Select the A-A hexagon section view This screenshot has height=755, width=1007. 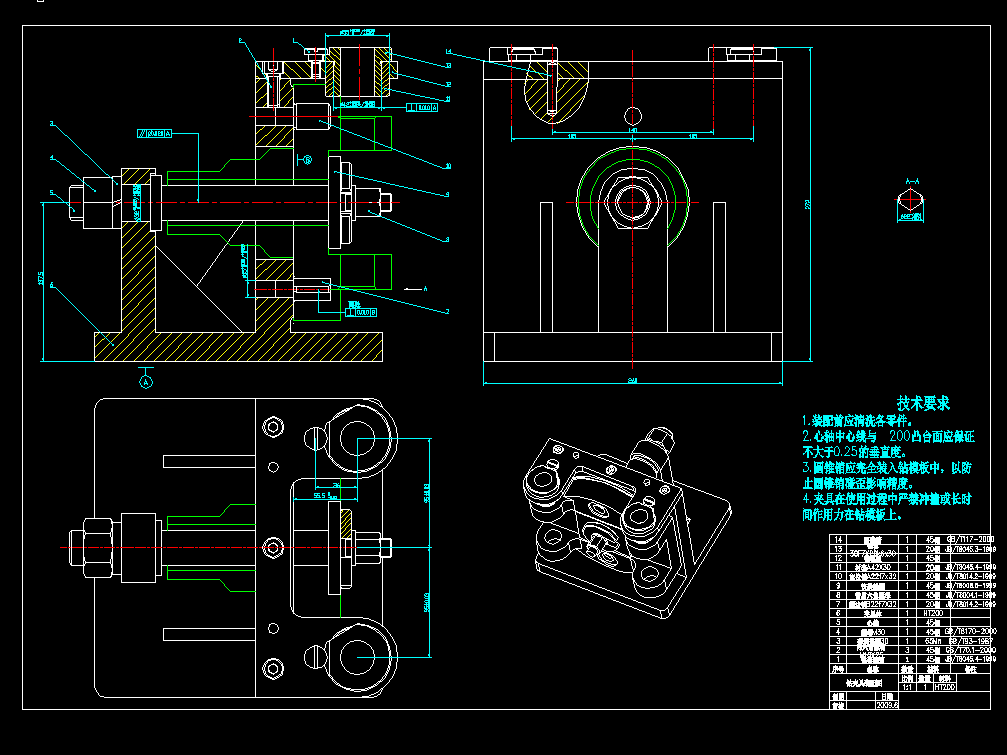911,202
